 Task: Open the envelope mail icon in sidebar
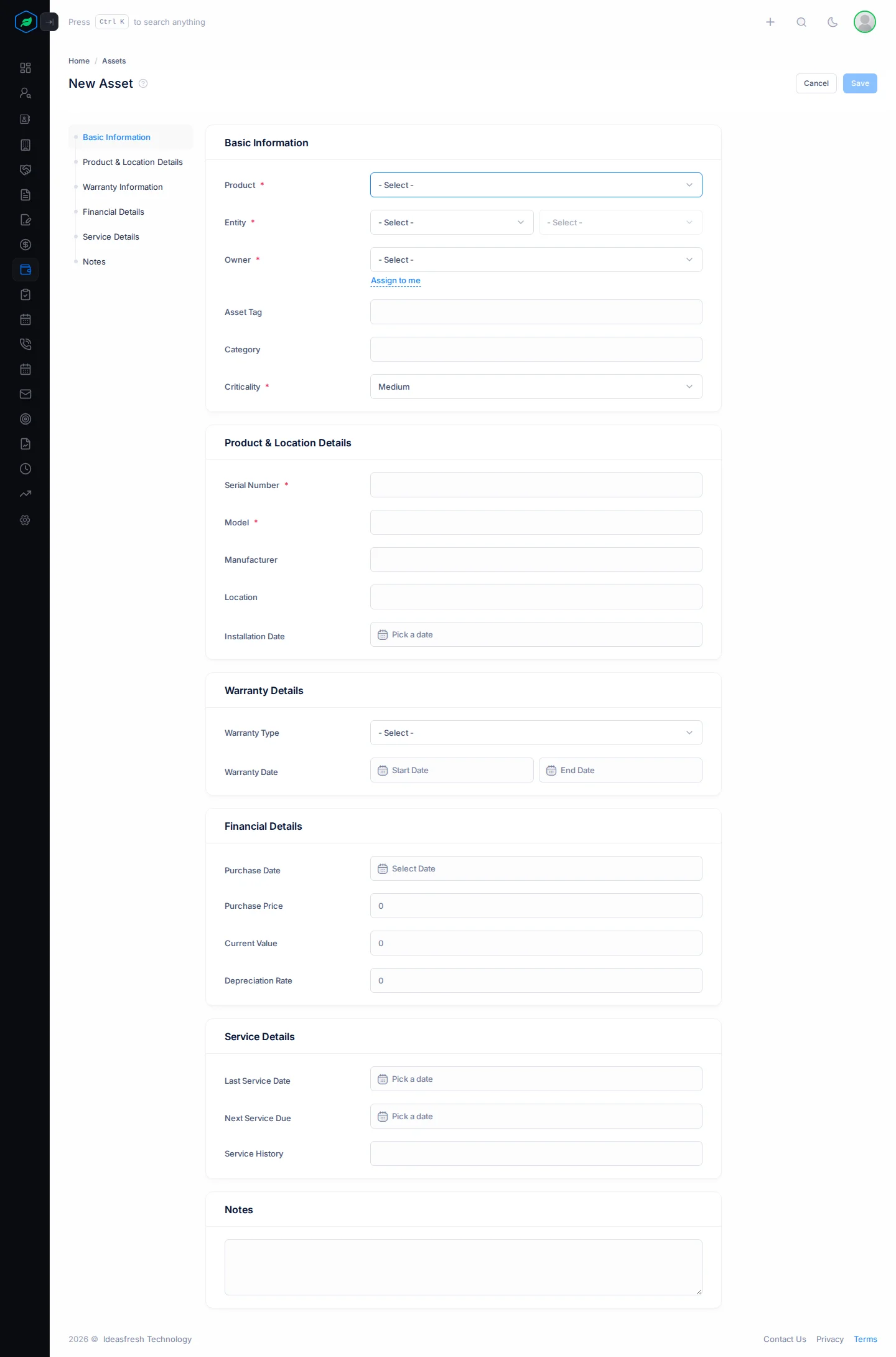26,394
